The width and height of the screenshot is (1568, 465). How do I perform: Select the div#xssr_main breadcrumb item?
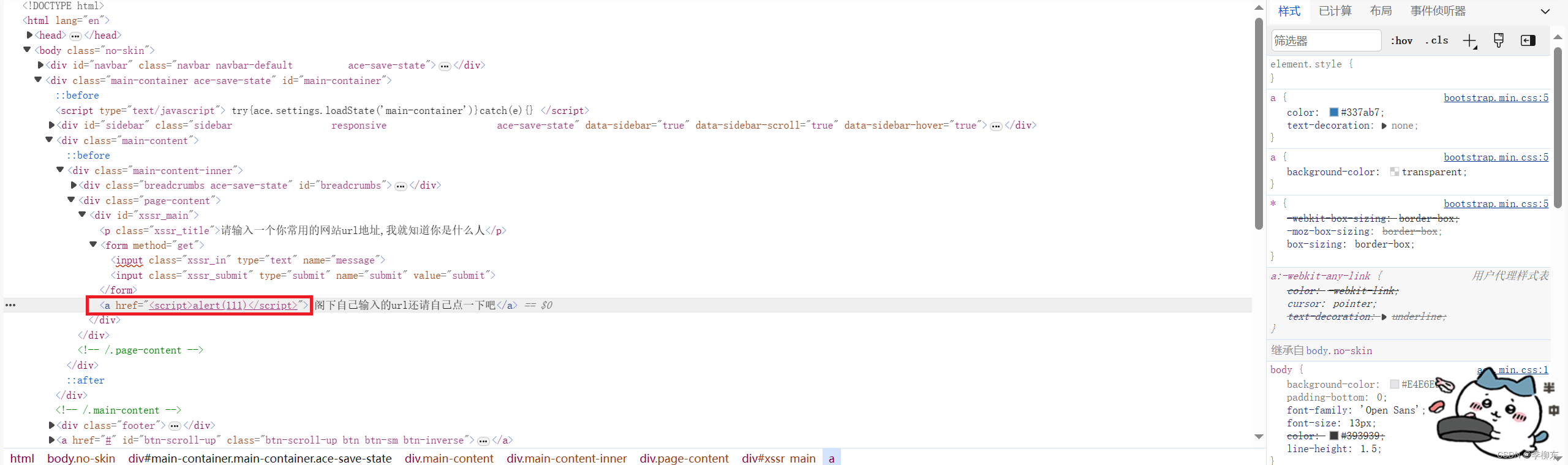(778, 458)
